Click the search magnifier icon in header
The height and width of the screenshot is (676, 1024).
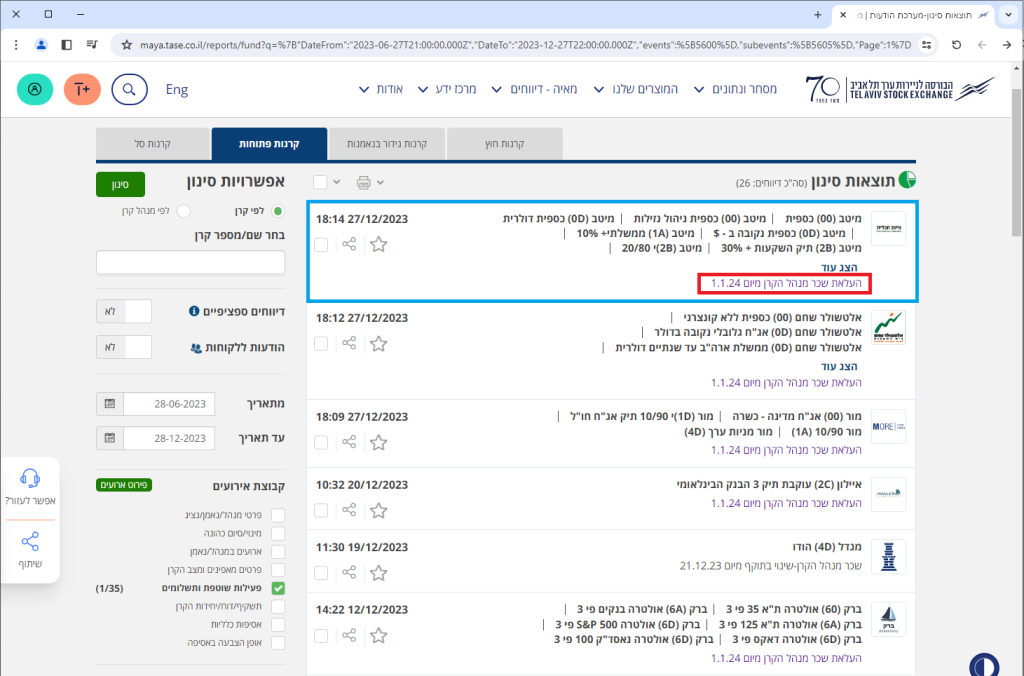coord(129,89)
